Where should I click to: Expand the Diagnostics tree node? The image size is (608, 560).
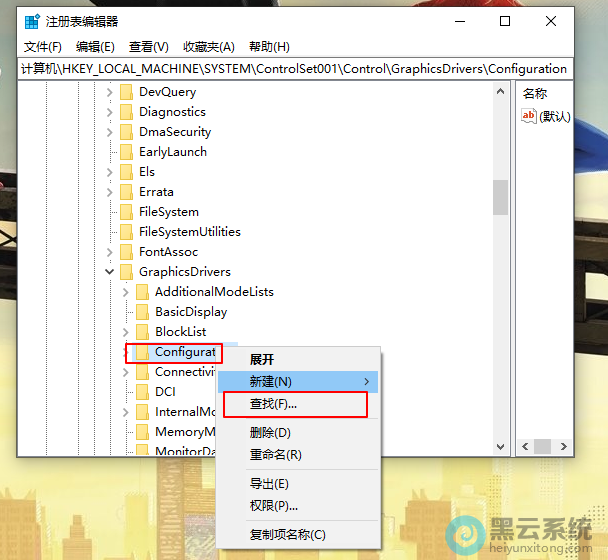pos(110,112)
